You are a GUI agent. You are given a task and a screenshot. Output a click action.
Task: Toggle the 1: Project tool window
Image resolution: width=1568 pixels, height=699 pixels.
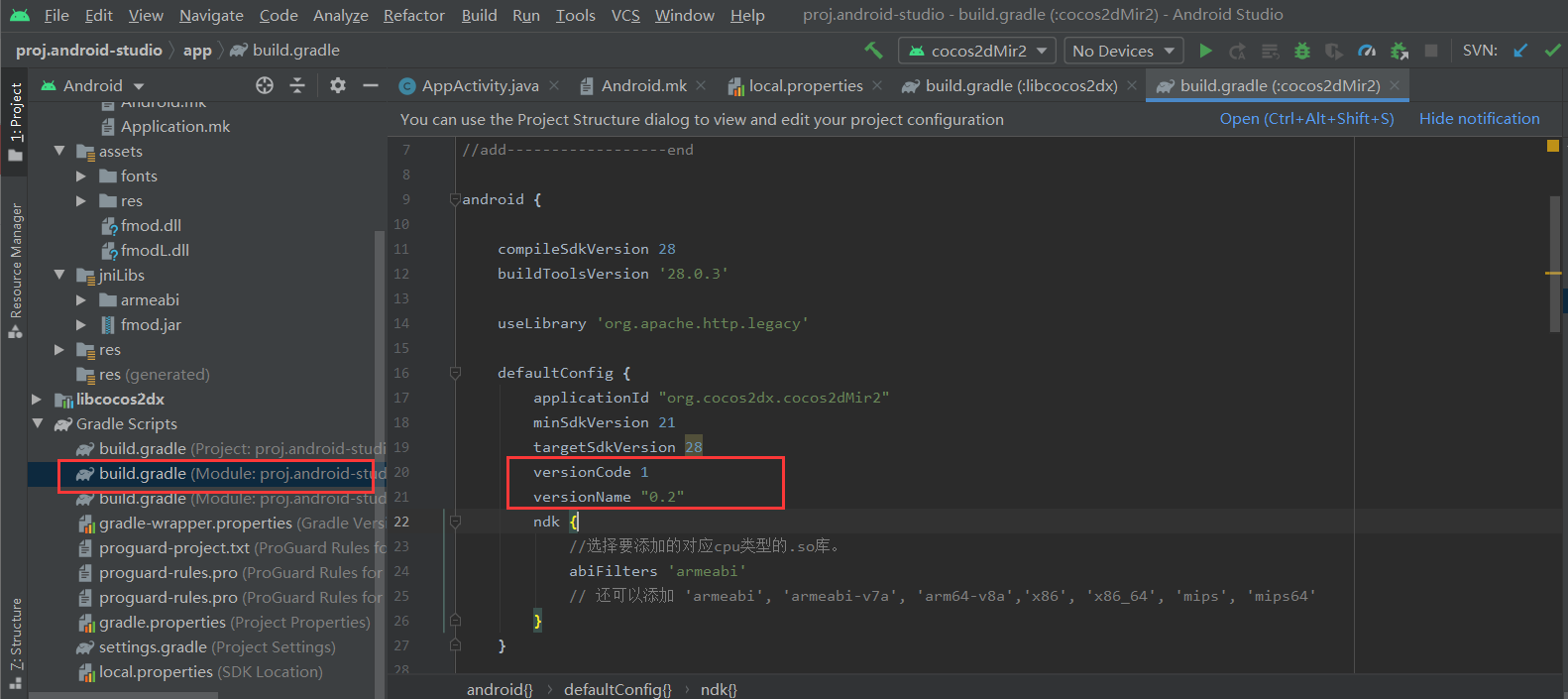coord(15,122)
